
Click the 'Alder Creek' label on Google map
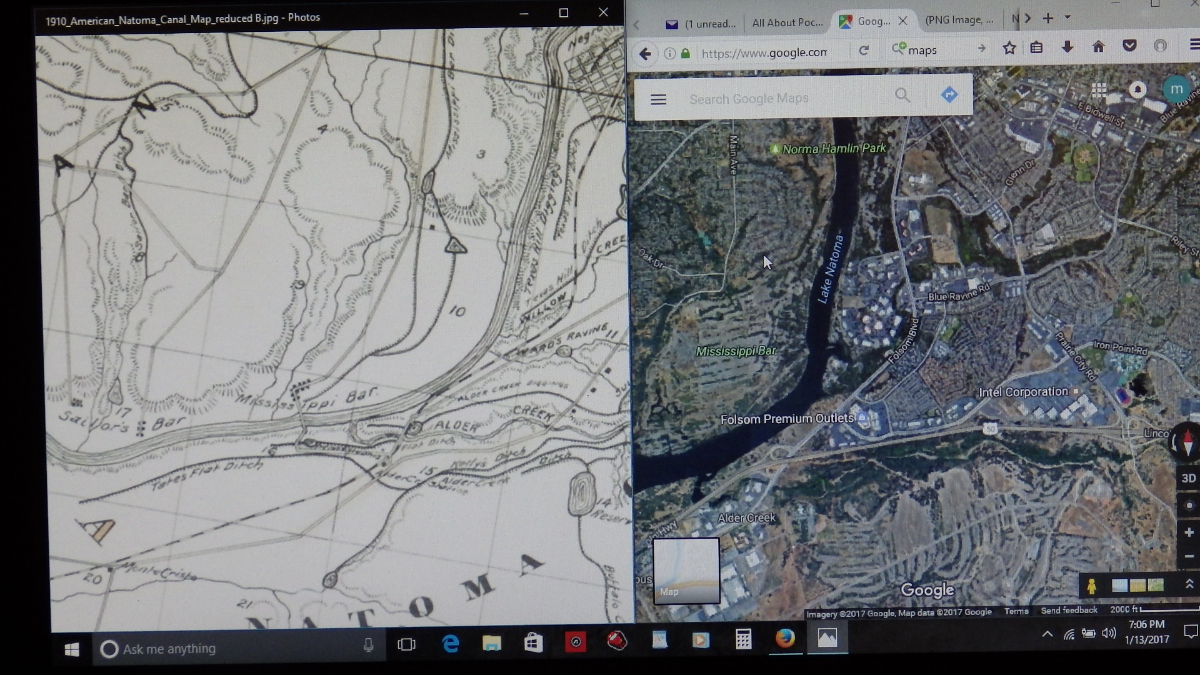click(x=747, y=518)
